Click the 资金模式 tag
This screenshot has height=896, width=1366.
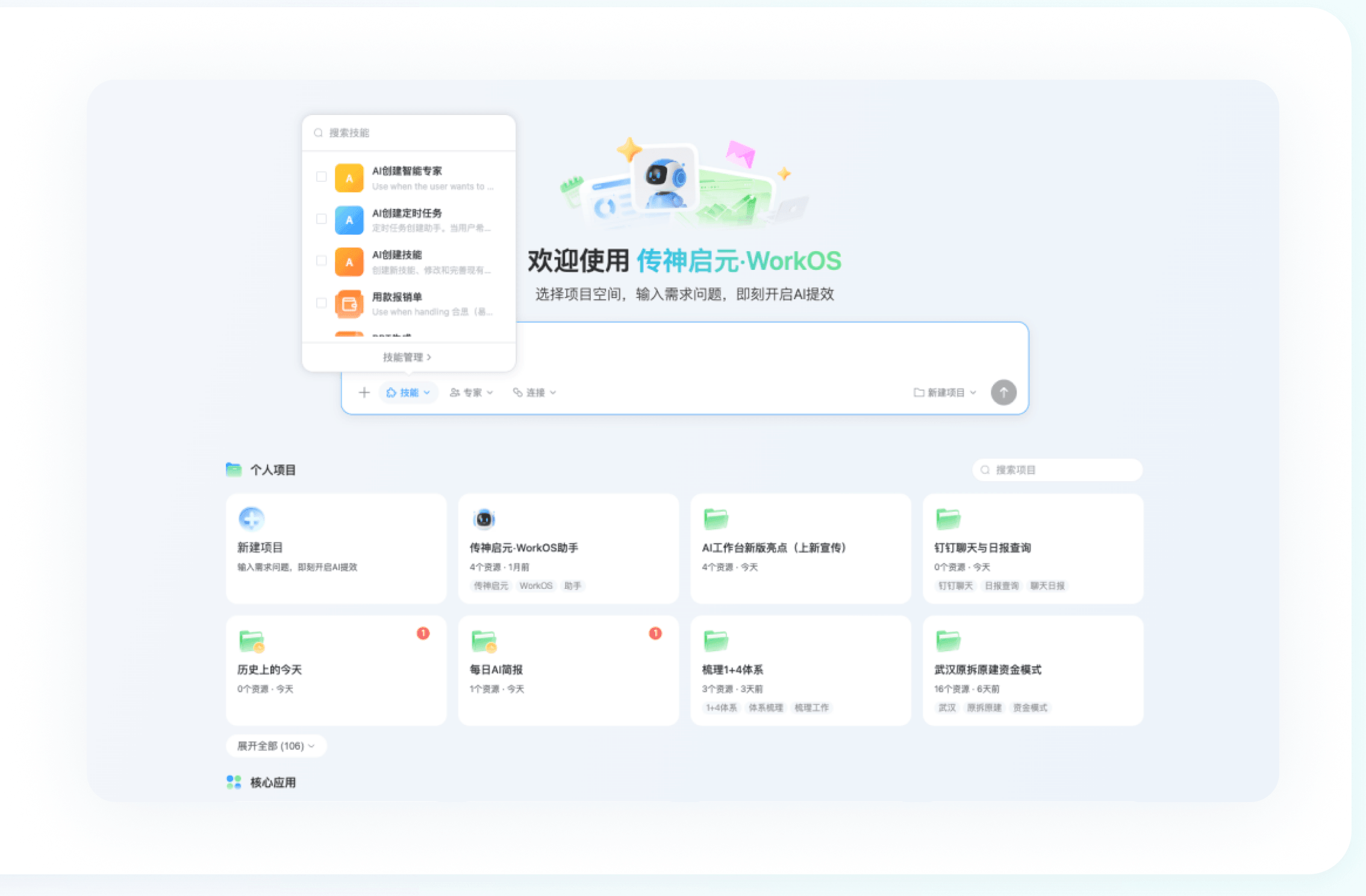point(1030,708)
